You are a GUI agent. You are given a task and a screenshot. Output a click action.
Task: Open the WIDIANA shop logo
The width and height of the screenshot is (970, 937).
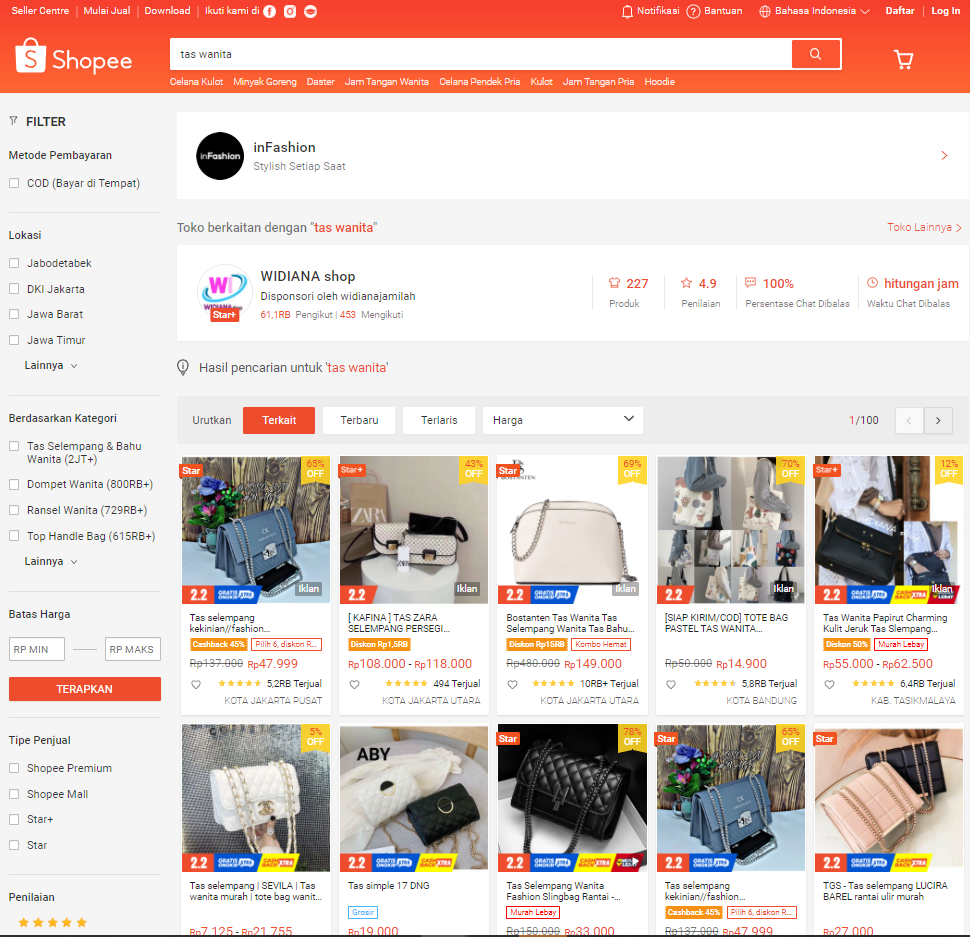[225, 292]
